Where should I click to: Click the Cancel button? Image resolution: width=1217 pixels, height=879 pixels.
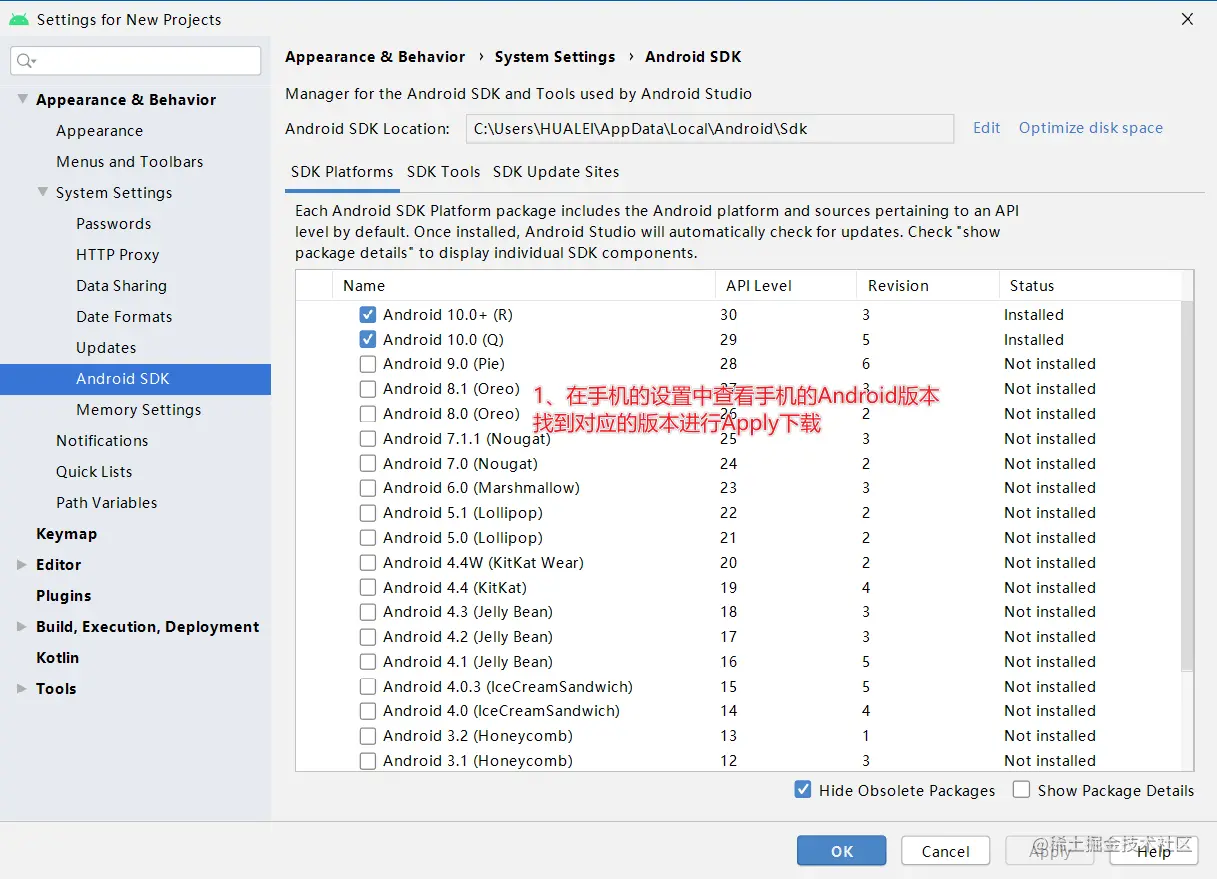coord(946,851)
